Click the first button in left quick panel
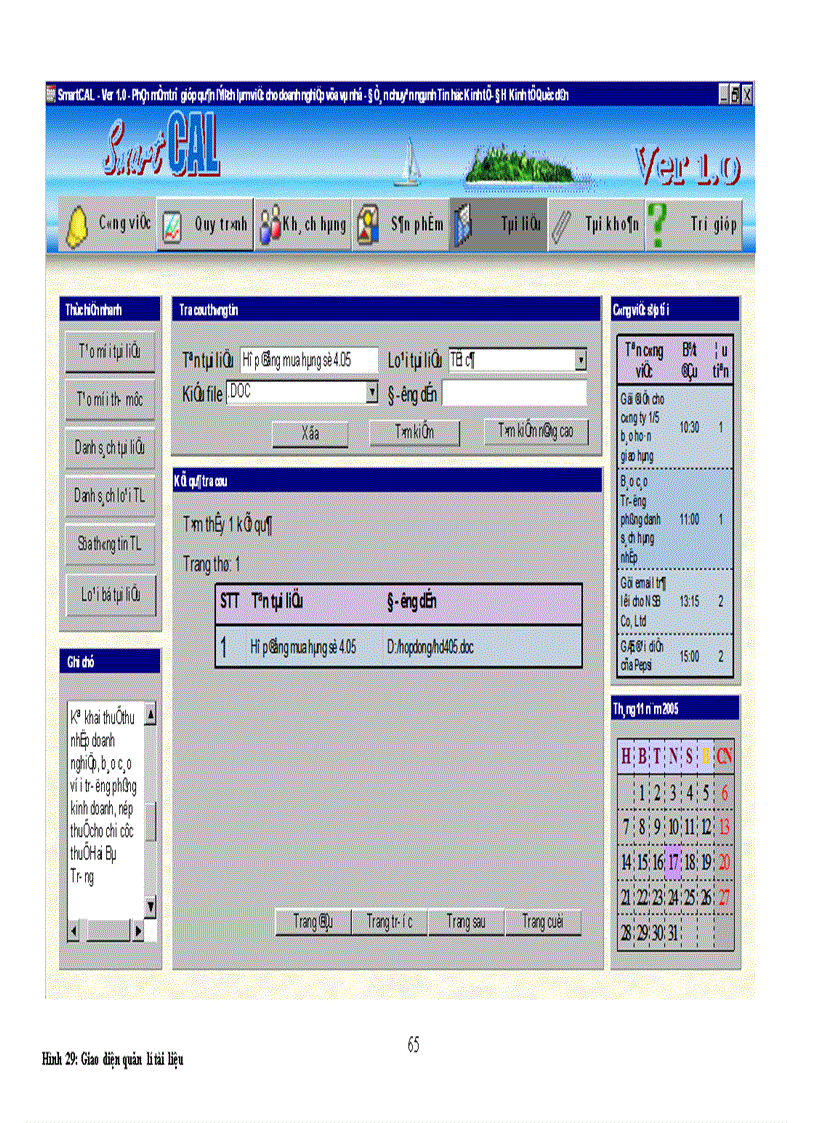This screenshot has height=1123, width=816. click(x=110, y=352)
